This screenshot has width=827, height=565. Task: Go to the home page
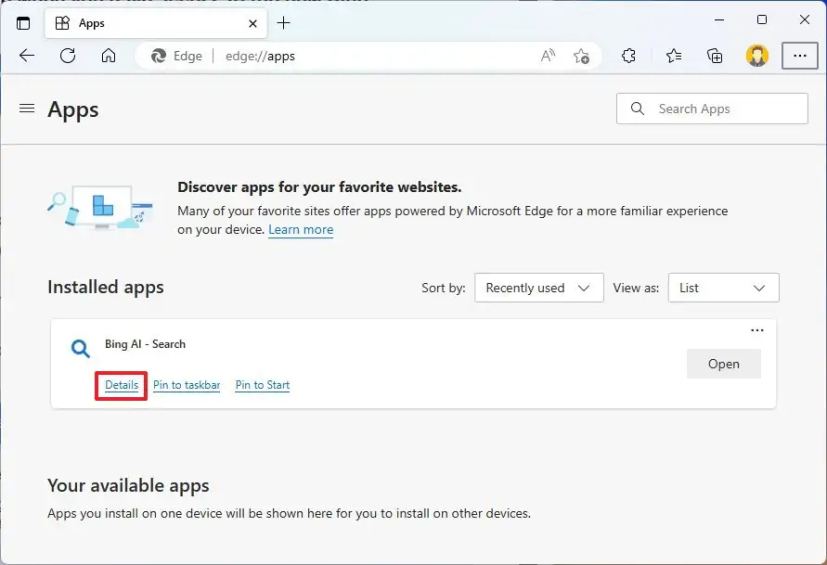coord(108,55)
